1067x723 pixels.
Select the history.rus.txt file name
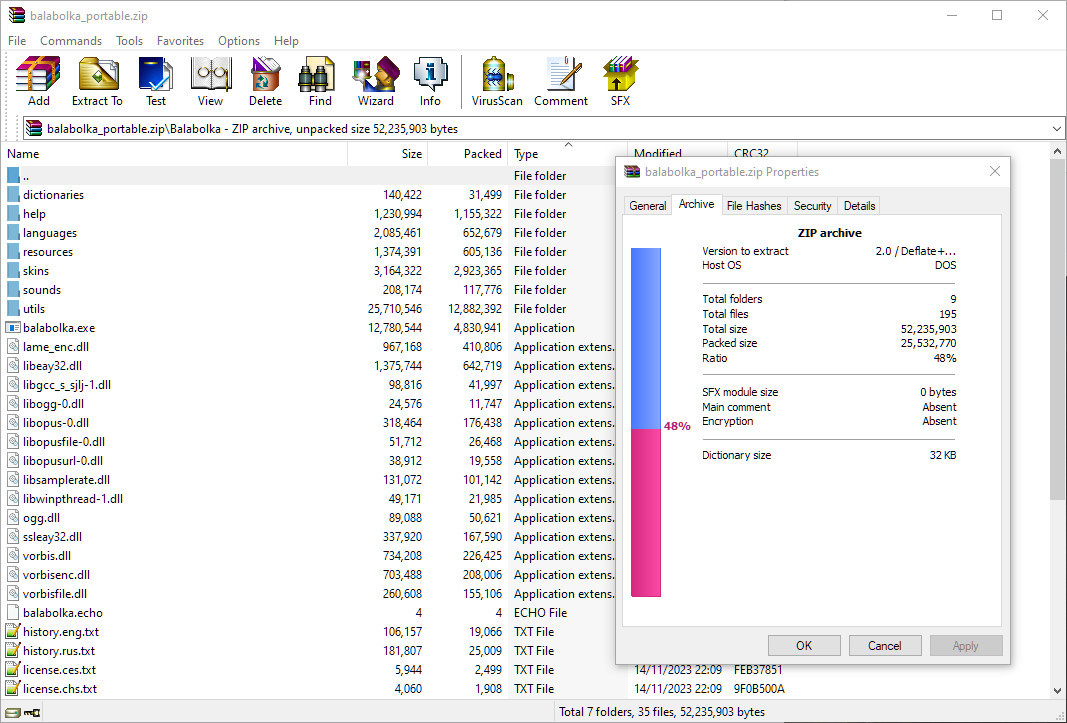(x=59, y=651)
